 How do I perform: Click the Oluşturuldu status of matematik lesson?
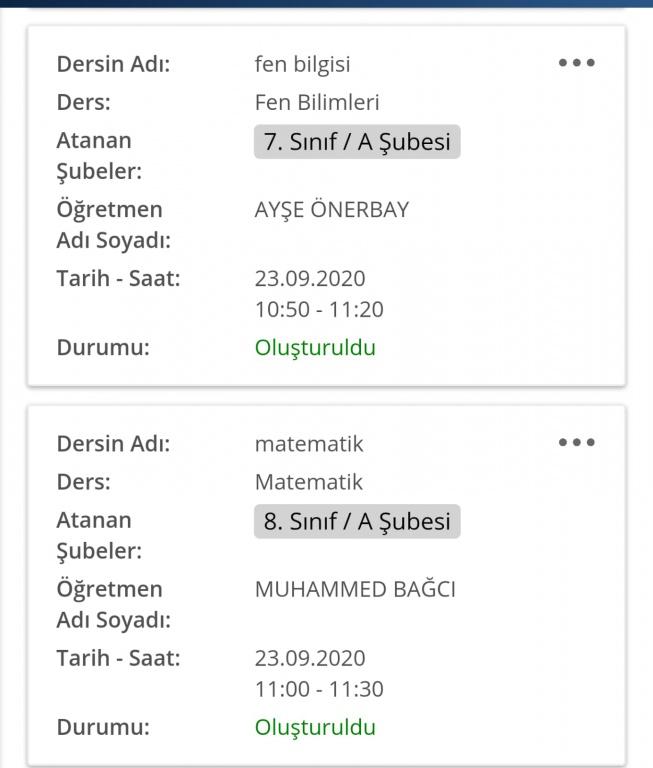(x=315, y=727)
